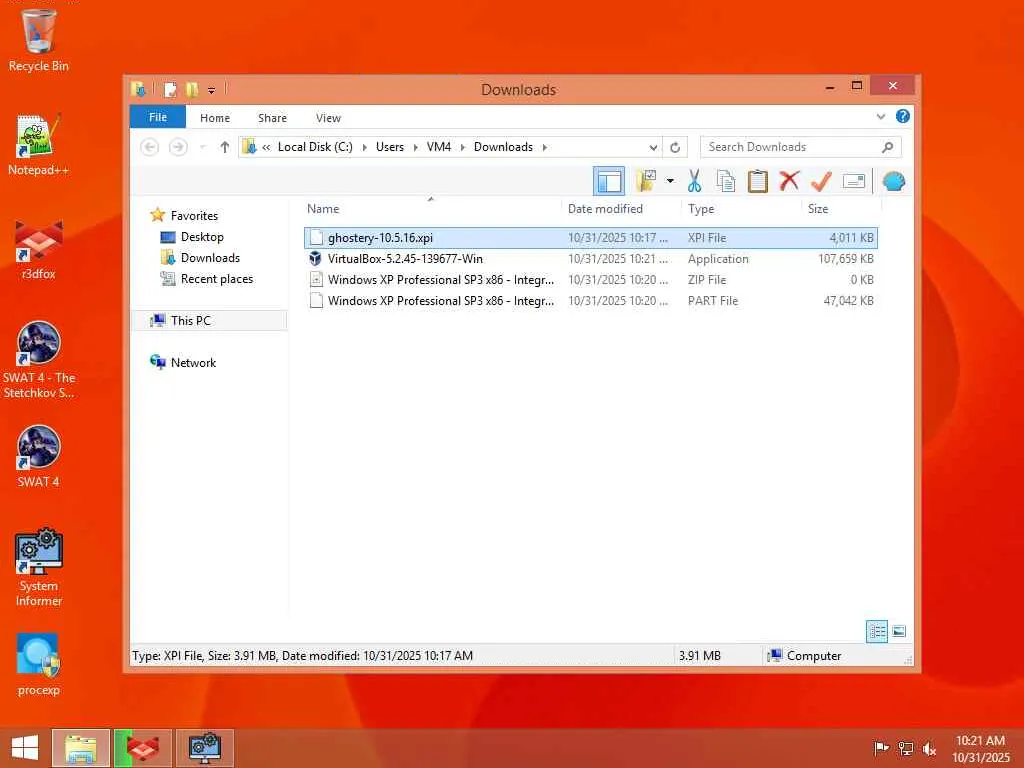Expand the arrow after Users breadcrumb

[415, 147]
